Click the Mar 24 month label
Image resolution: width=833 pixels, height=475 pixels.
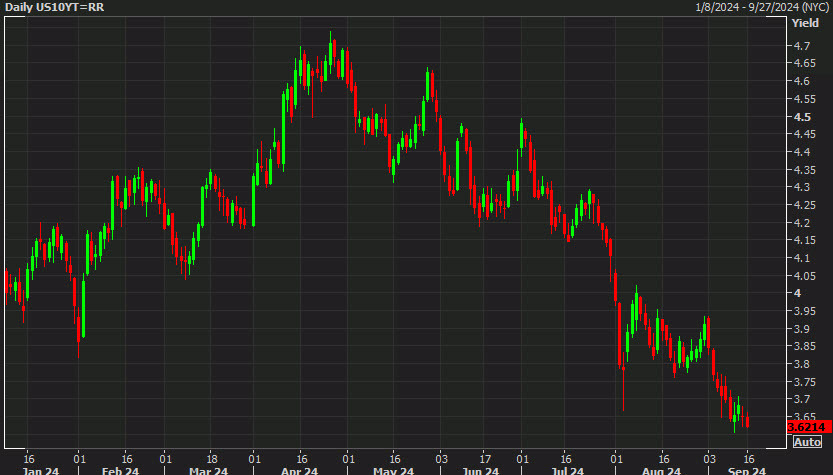coord(208,470)
